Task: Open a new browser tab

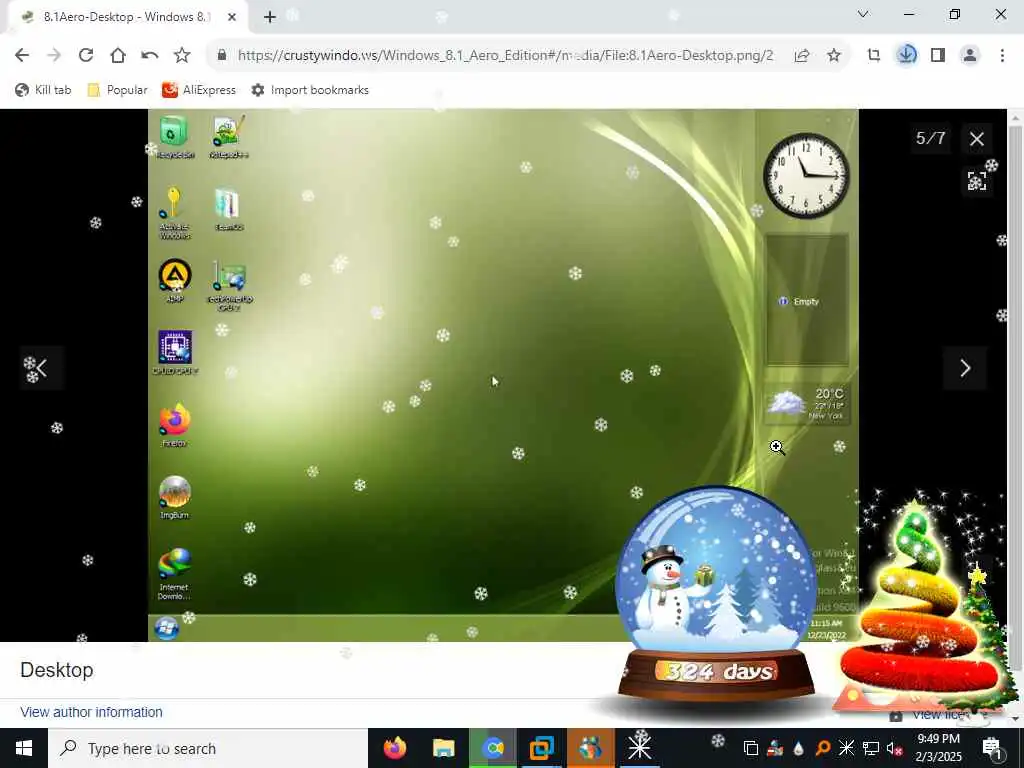Action: pyautogui.click(x=270, y=17)
